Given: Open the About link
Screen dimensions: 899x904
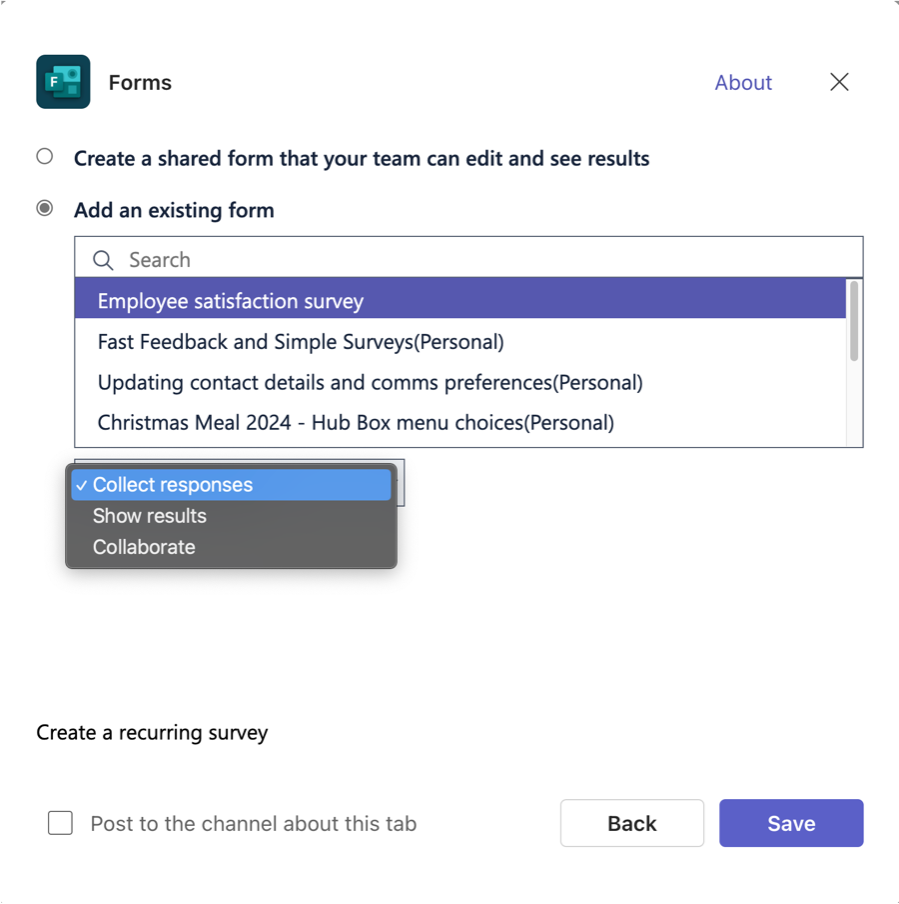Looking at the screenshot, I should [x=743, y=82].
